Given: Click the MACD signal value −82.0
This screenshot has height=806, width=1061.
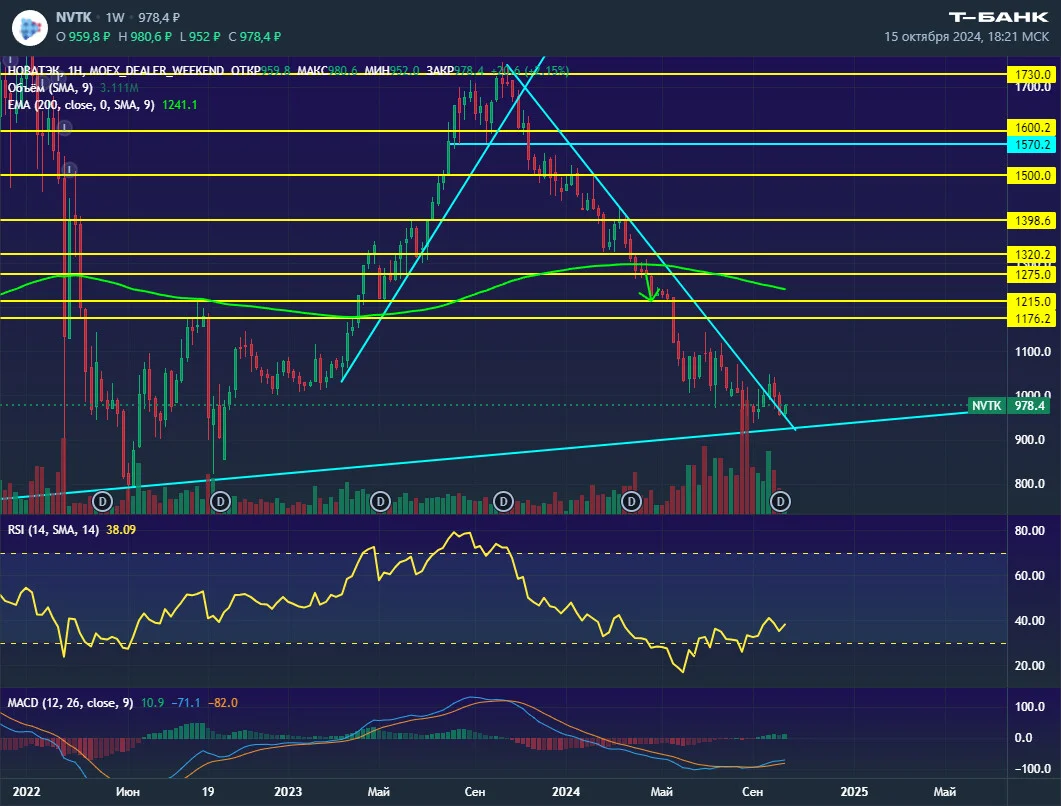Looking at the screenshot, I should click(x=223, y=703).
